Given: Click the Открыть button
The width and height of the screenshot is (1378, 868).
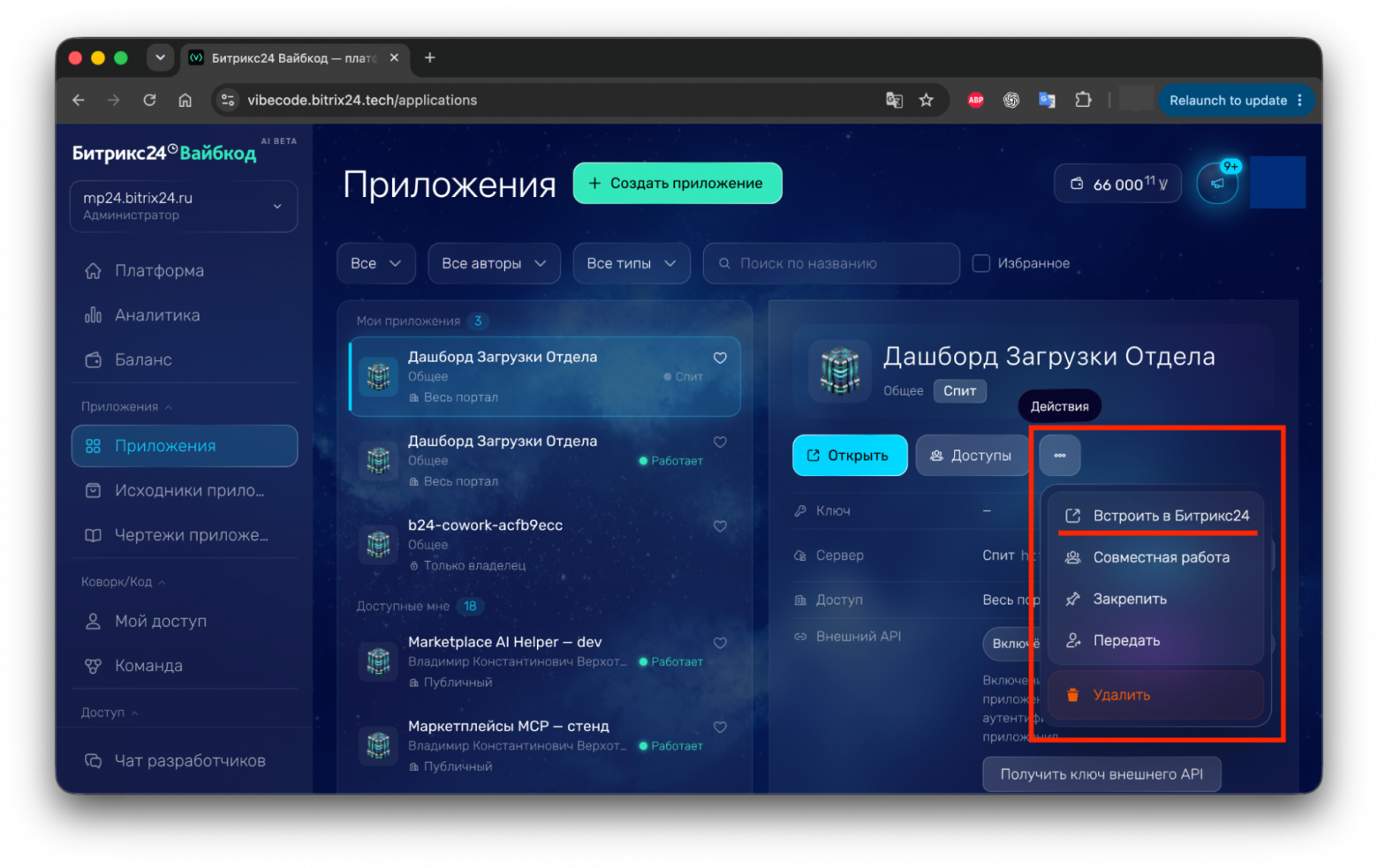Looking at the screenshot, I should pyautogui.click(x=850, y=456).
